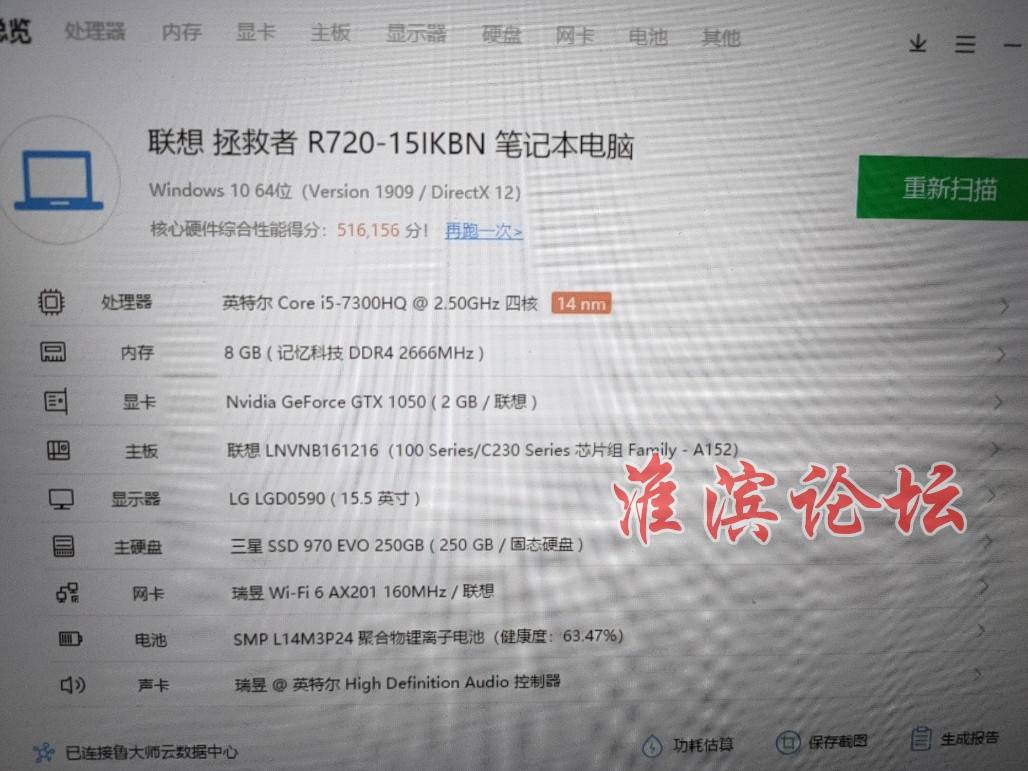Click the 14 nm orange badge

pyautogui.click(x=582, y=304)
